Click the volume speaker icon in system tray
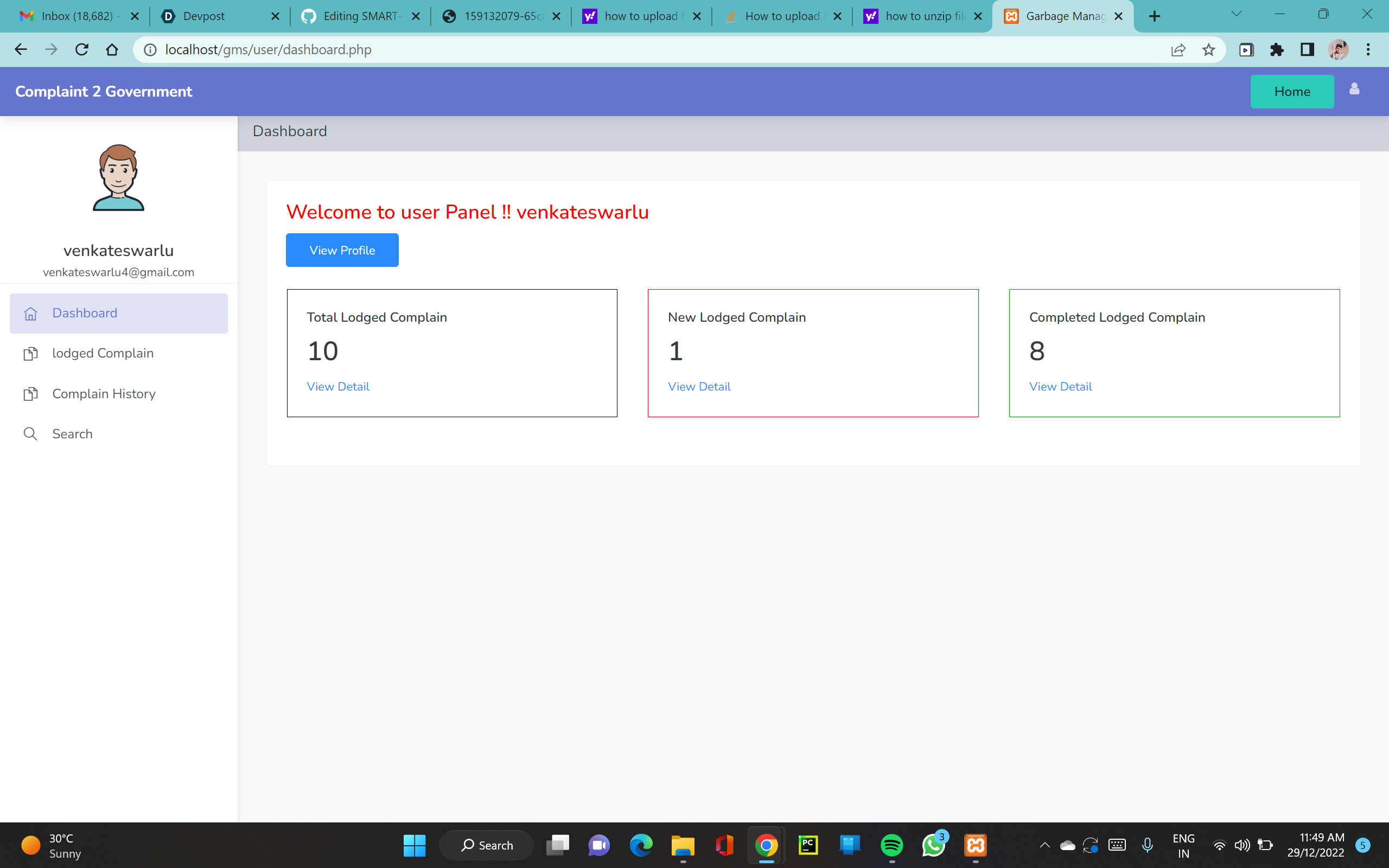Viewport: 1389px width, 868px height. tap(1243, 845)
